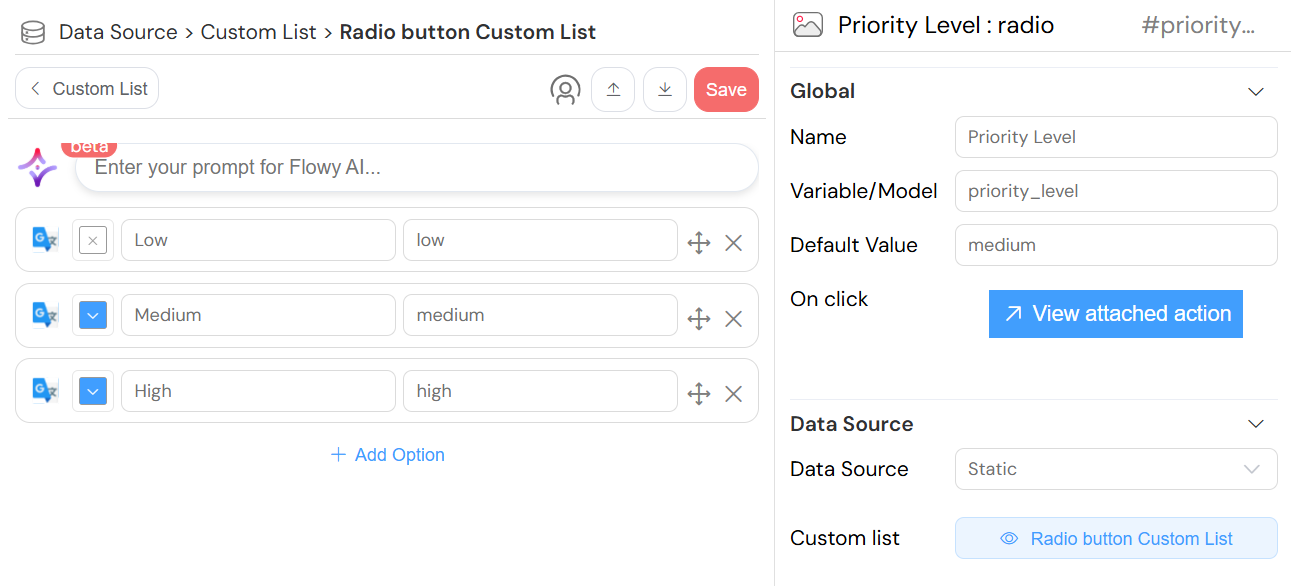1291x586 pixels.
Task: Click the Save button
Action: pyautogui.click(x=726, y=89)
